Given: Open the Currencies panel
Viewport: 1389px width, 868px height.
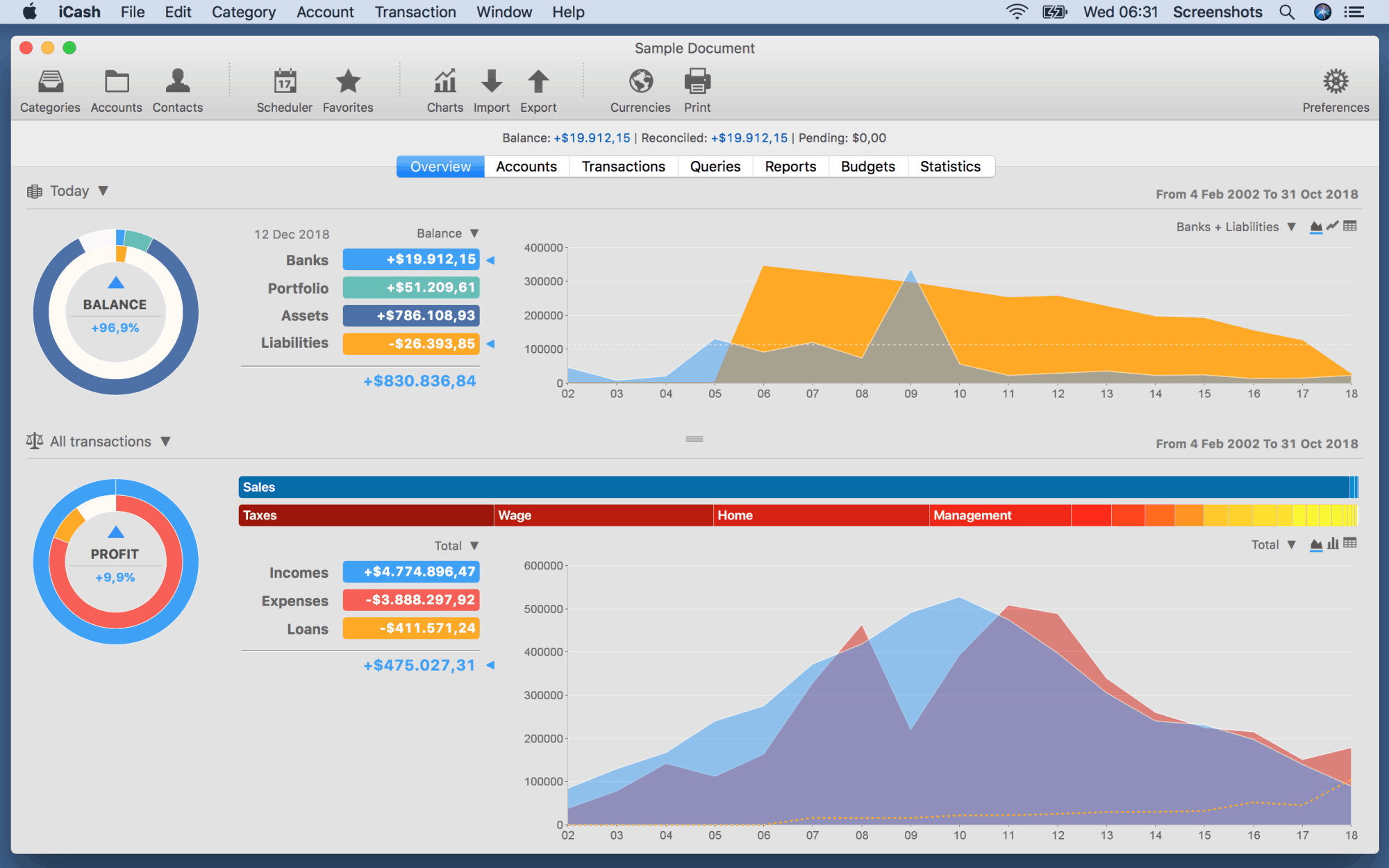Looking at the screenshot, I should tap(640, 89).
